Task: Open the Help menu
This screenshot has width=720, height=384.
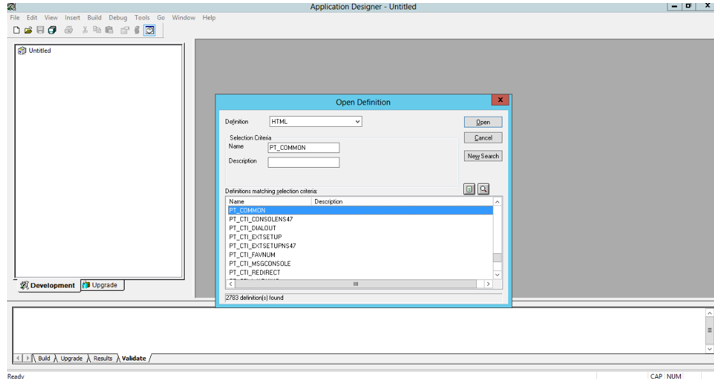Action: pyautogui.click(x=209, y=17)
